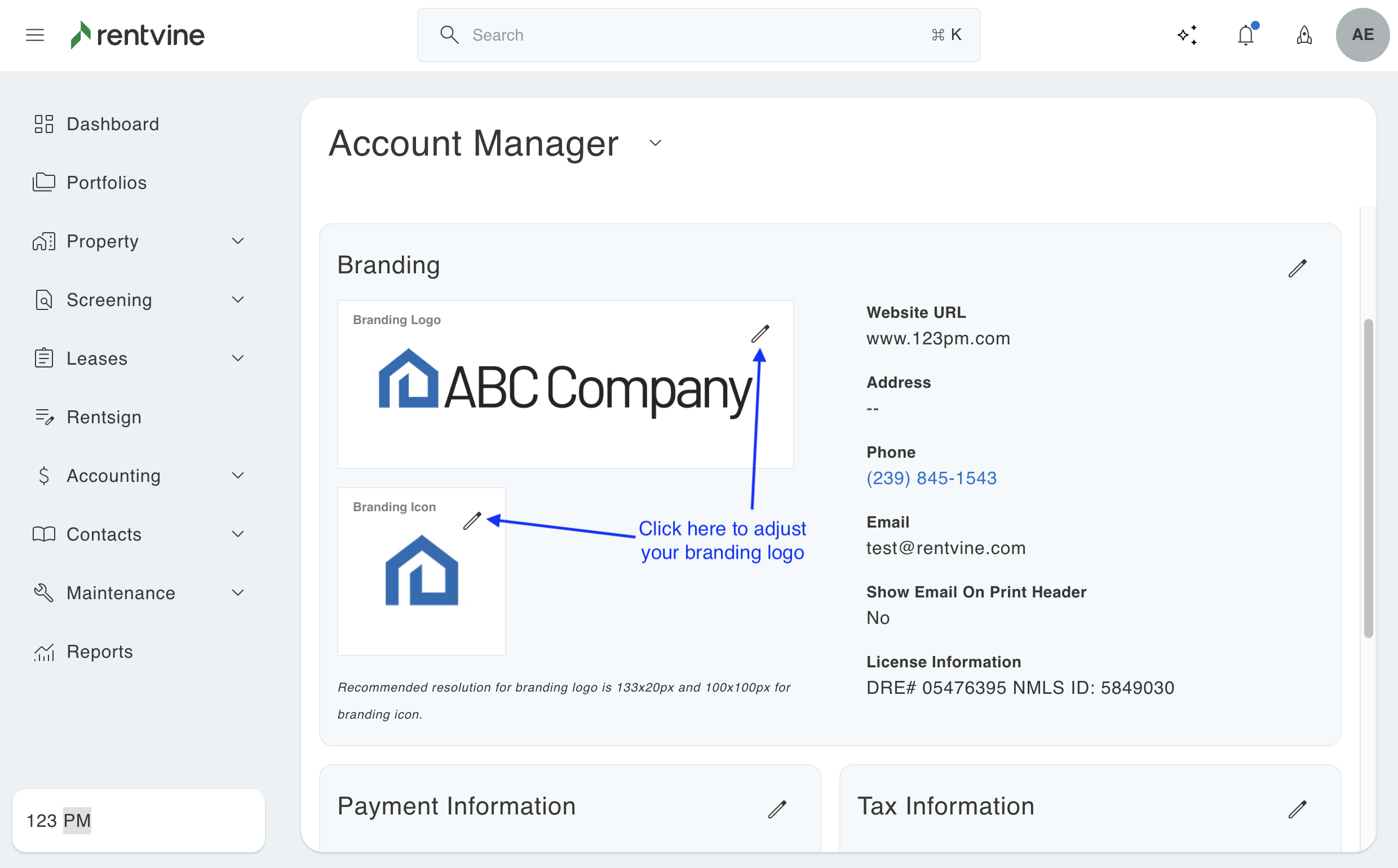The image size is (1398, 868).
Task: Open the hamburger menu icon
Action: 35,35
